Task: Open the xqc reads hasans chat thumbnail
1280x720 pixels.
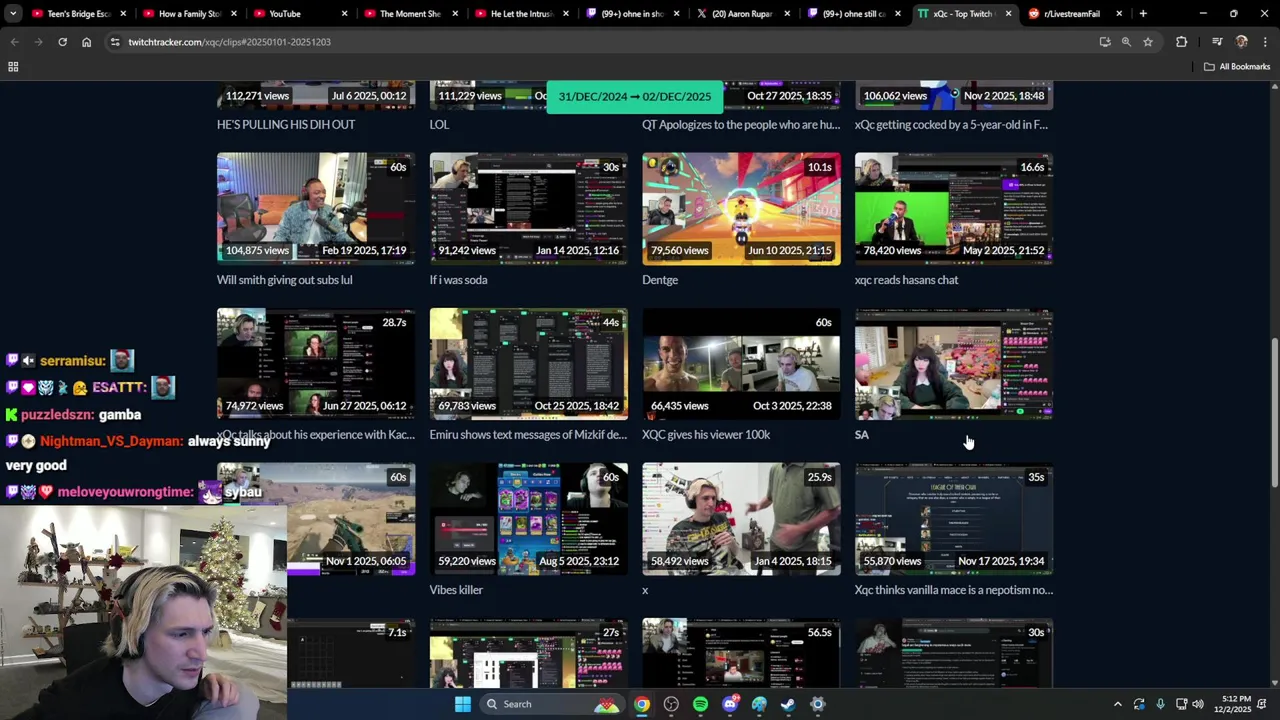Action: 954,209
